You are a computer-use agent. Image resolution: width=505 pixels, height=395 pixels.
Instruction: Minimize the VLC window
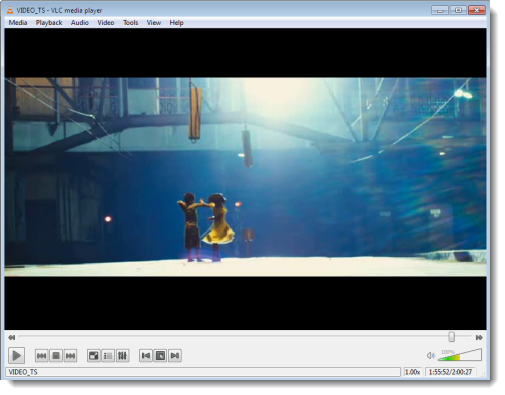pyautogui.click(x=440, y=10)
